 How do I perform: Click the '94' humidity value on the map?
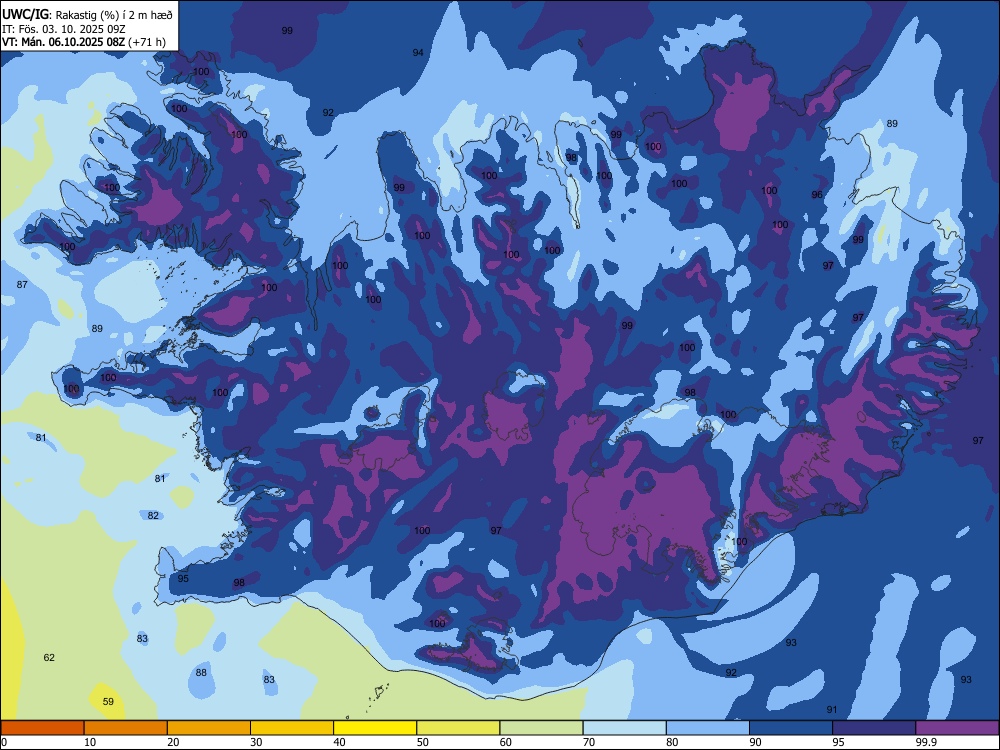(418, 52)
